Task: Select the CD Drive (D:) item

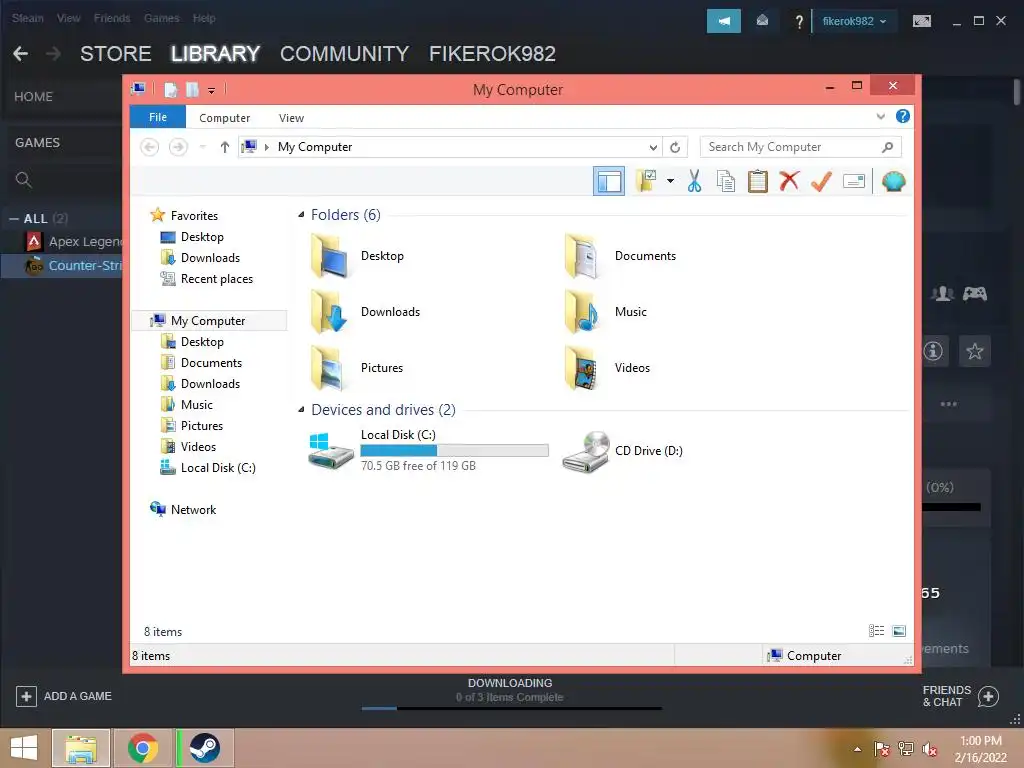Action: pos(622,451)
